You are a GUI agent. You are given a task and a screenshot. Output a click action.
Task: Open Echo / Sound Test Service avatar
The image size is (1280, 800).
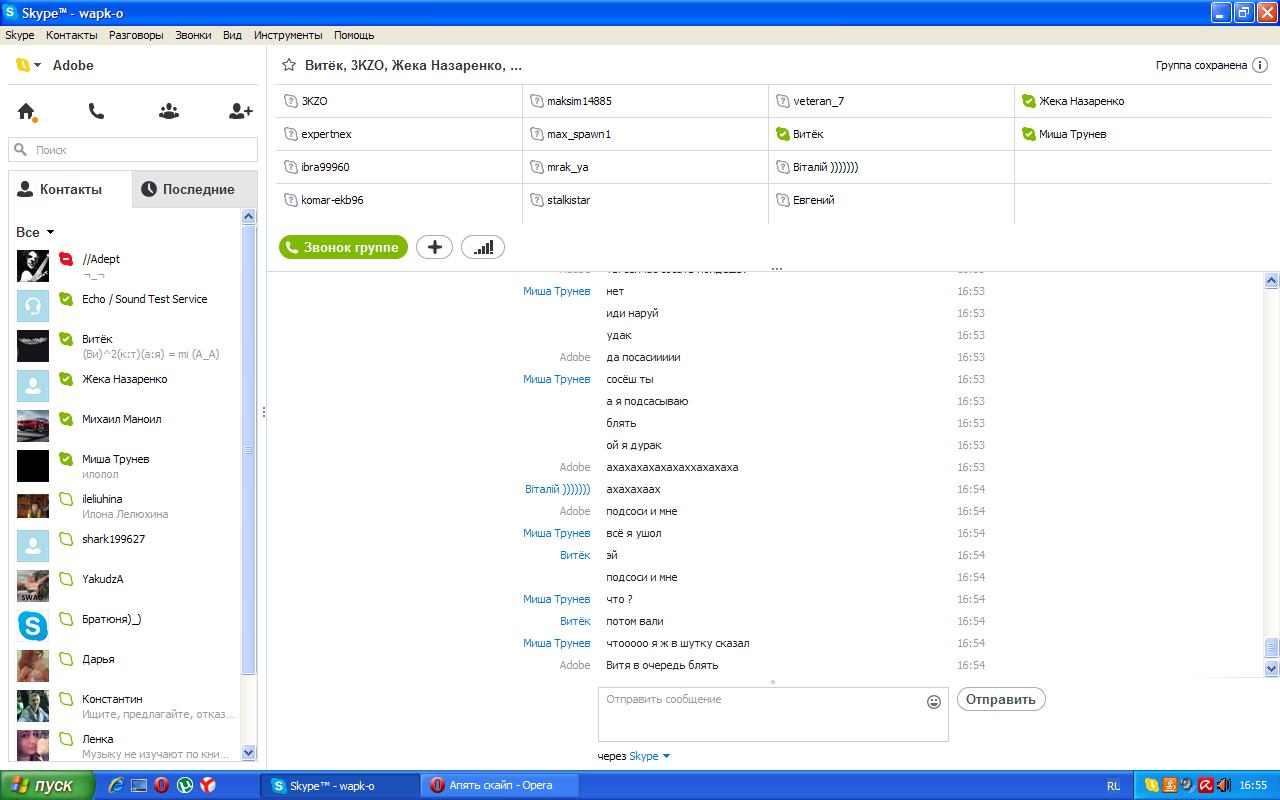pos(33,306)
